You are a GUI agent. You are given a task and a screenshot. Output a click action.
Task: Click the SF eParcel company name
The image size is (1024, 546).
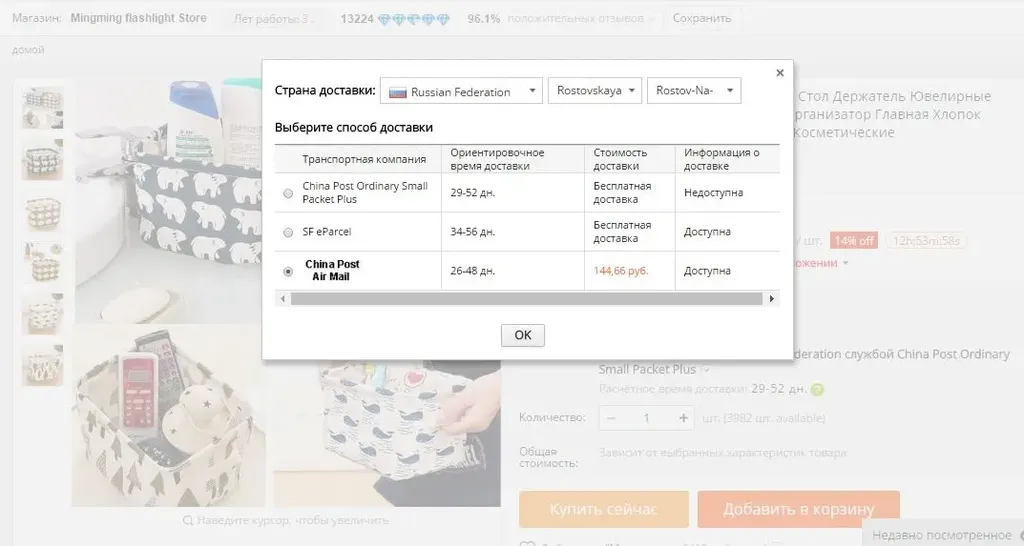[x=327, y=232]
